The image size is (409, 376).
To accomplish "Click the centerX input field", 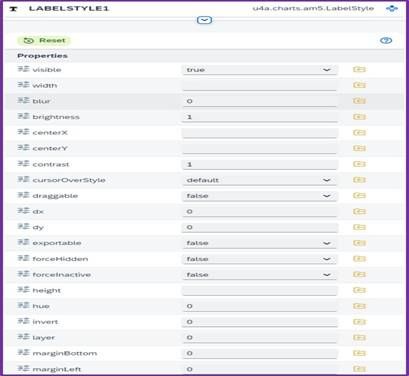I will [x=260, y=133].
